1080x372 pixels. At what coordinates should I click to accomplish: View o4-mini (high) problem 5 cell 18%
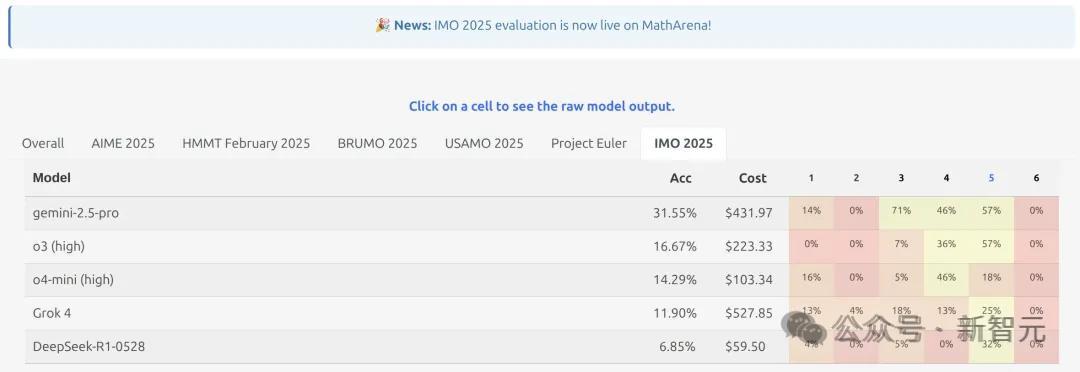coord(991,279)
